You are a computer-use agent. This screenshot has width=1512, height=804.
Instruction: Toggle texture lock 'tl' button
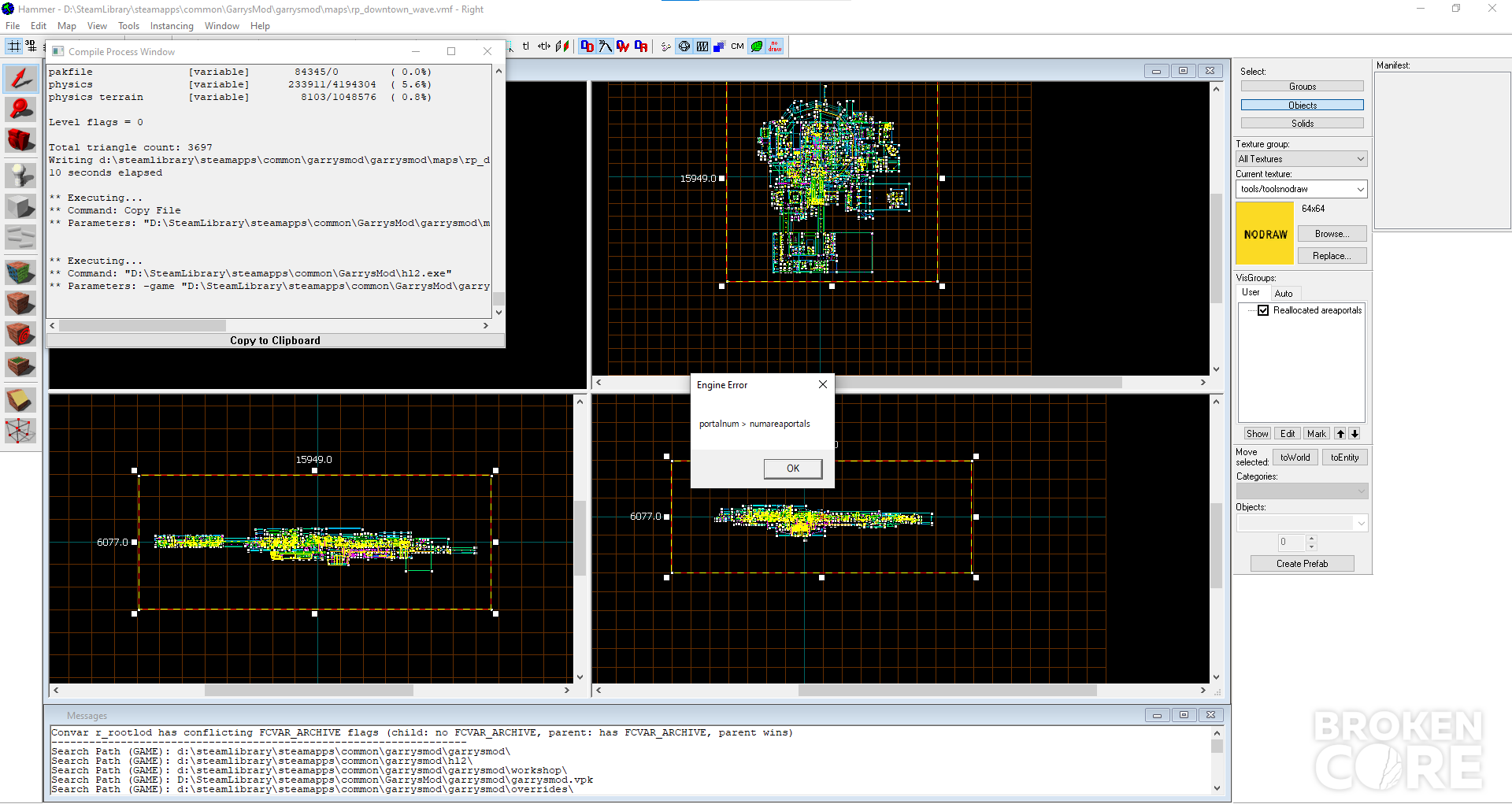tap(526, 46)
